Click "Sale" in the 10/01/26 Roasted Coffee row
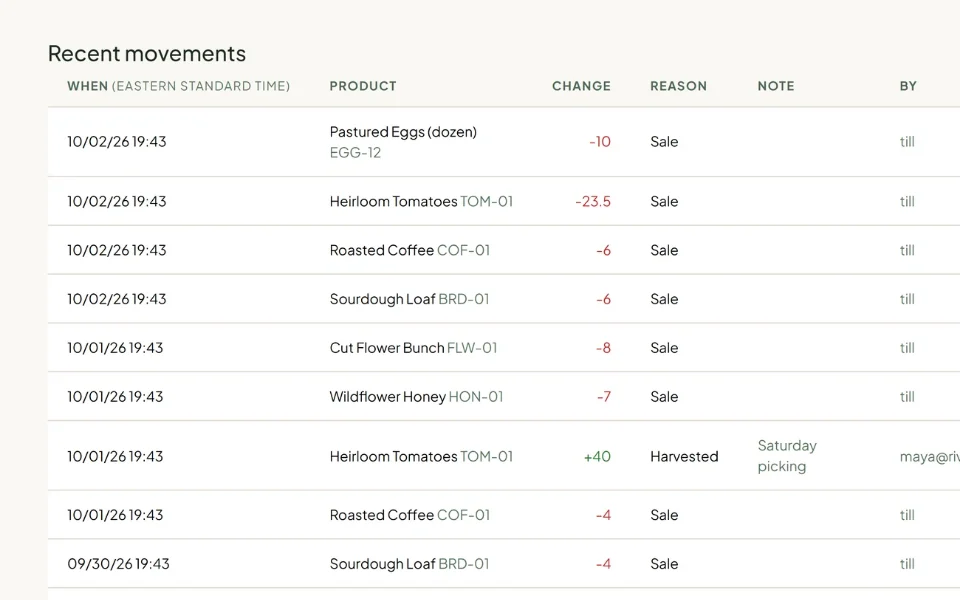 [664, 516]
